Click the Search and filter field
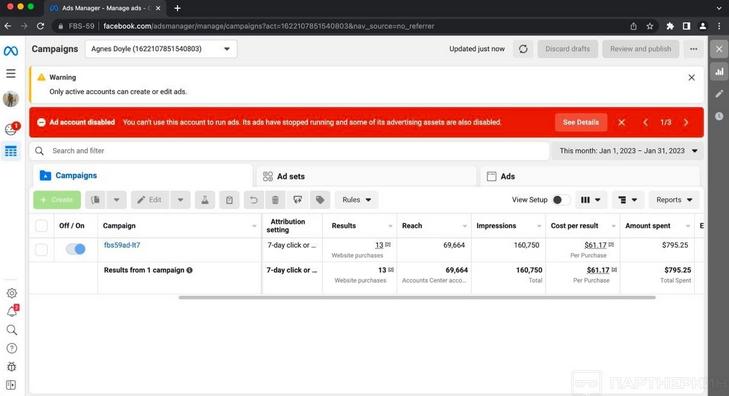The width and height of the screenshot is (729, 396). tap(290, 151)
